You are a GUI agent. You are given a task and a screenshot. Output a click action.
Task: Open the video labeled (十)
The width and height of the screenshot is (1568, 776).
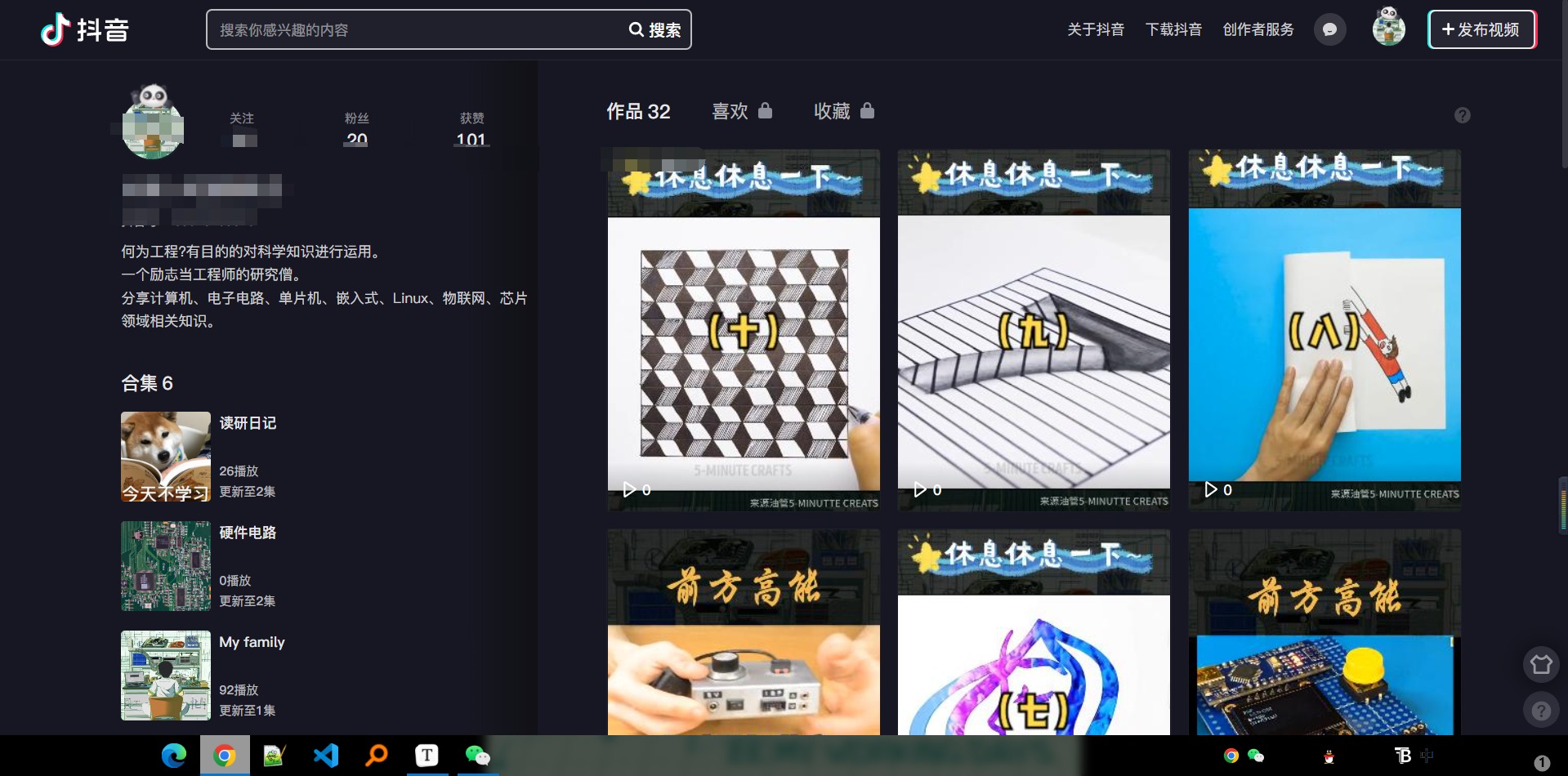744,330
